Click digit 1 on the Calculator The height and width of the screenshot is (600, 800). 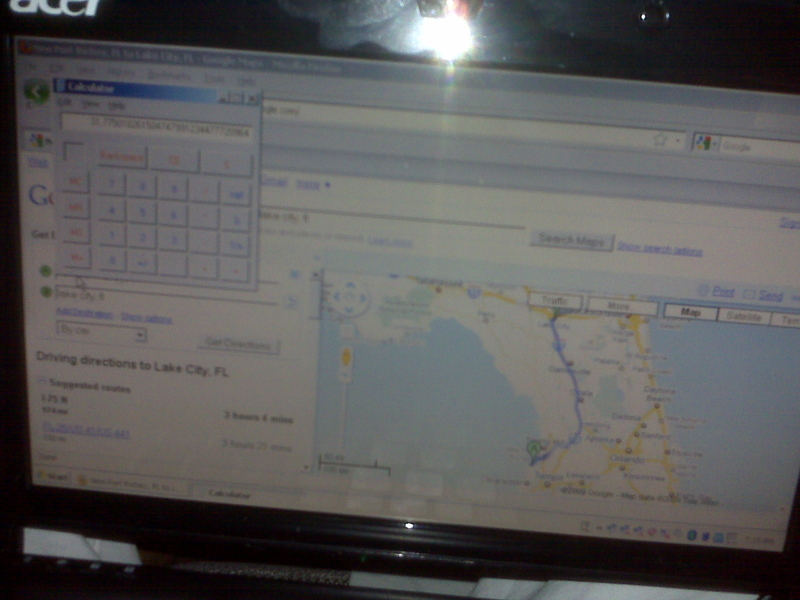coord(112,235)
